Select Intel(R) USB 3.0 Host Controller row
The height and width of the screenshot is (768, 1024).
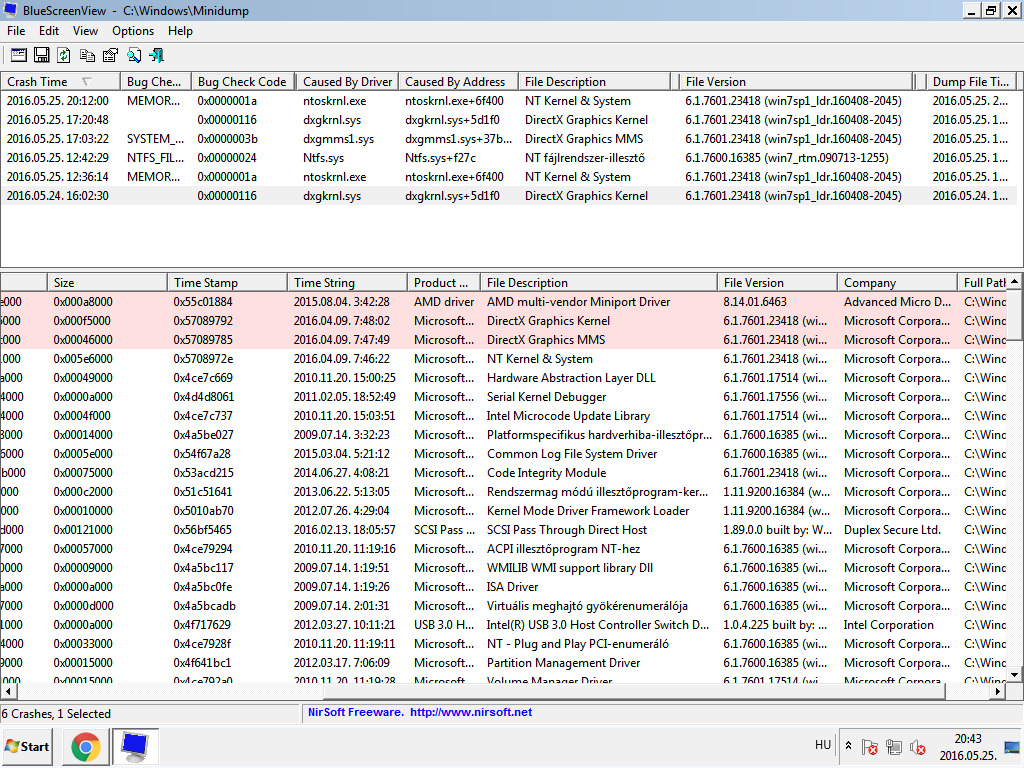tap(504, 624)
